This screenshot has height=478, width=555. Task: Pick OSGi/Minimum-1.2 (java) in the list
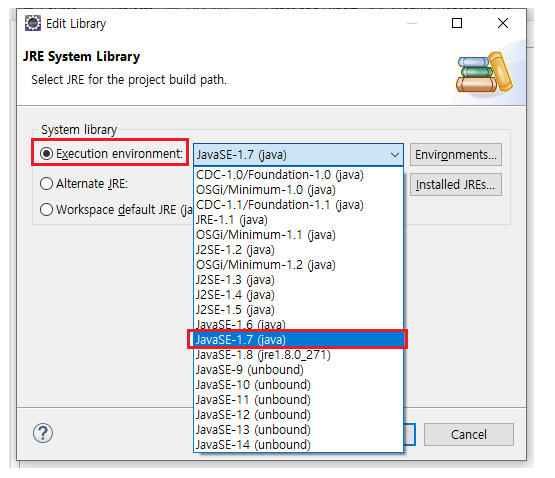(298, 265)
